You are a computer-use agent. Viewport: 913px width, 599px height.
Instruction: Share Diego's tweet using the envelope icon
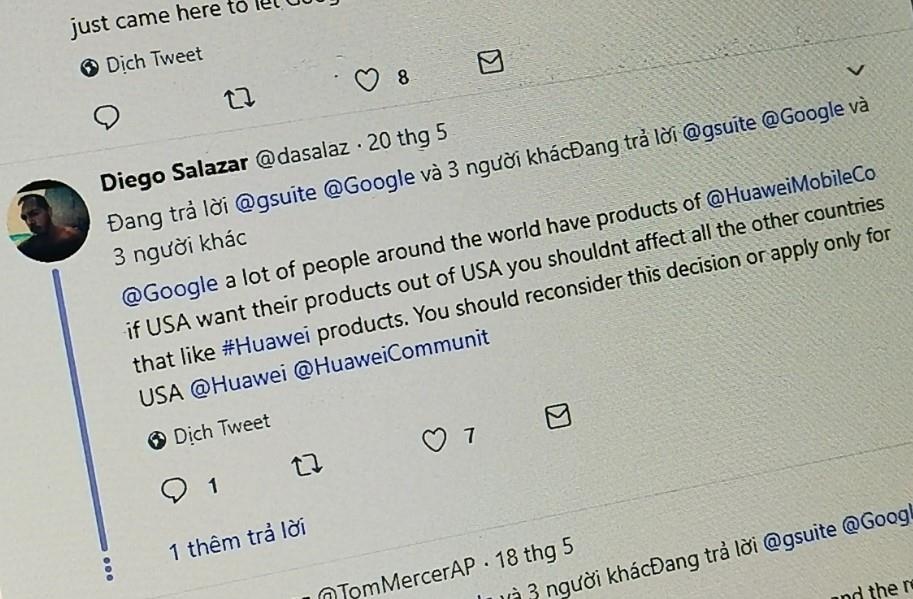559,414
